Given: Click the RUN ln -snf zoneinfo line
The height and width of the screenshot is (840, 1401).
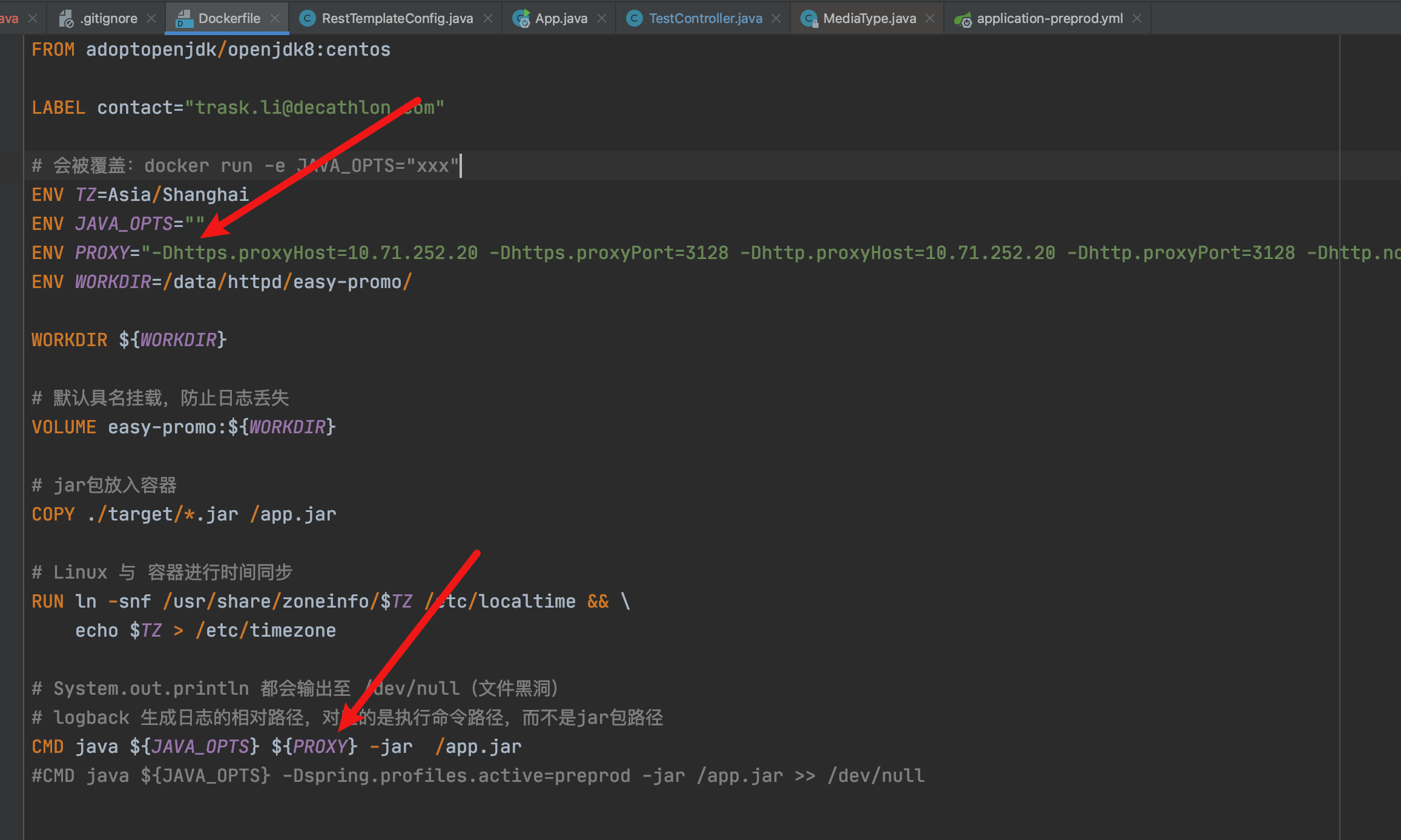Looking at the screenshot, I should pos(331,602).
